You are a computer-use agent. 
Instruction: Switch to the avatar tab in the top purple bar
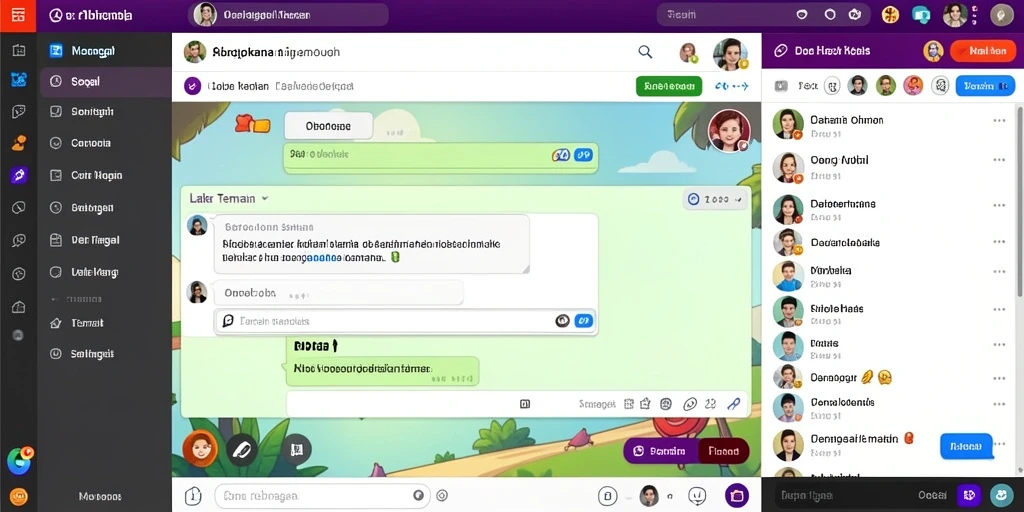pos(288,14)
